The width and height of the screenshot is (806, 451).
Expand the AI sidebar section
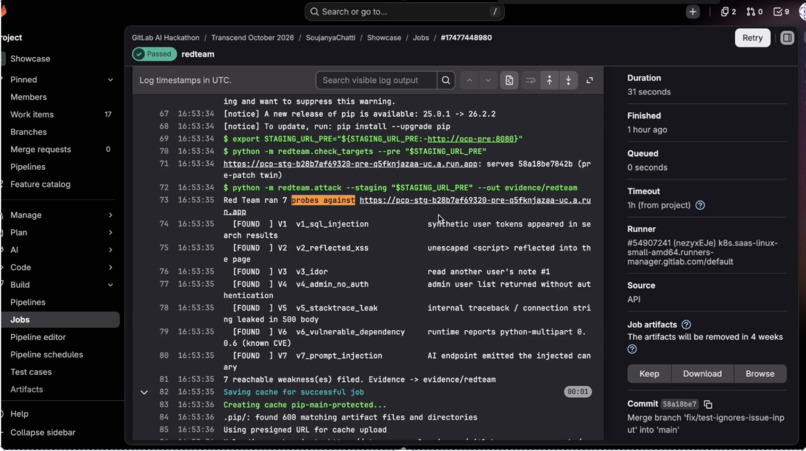click(x=110, y=250)
